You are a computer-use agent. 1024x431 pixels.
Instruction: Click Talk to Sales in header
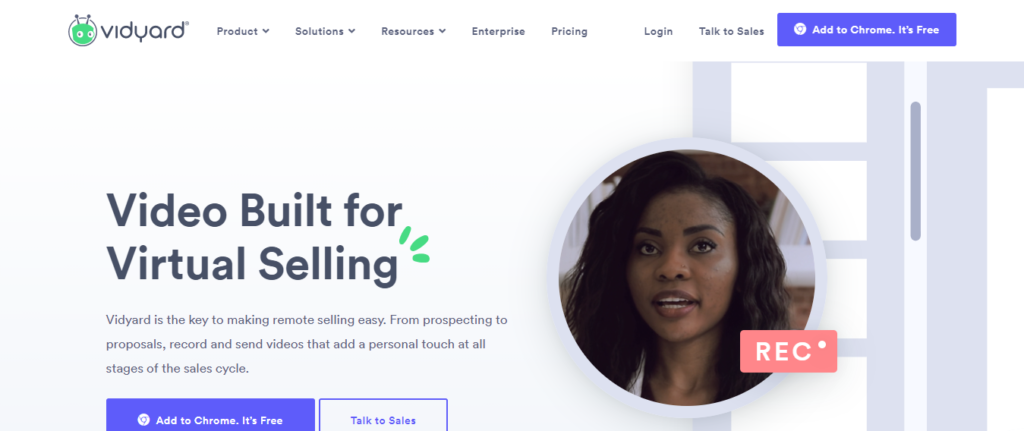(x=731, y=31)
